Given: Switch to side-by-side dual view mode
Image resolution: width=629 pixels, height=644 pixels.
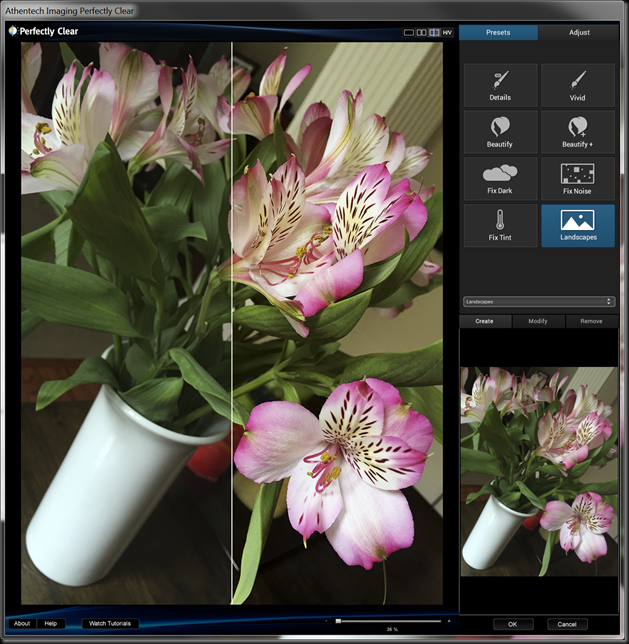Looking at the screenshot, I should tap(421, 32).
